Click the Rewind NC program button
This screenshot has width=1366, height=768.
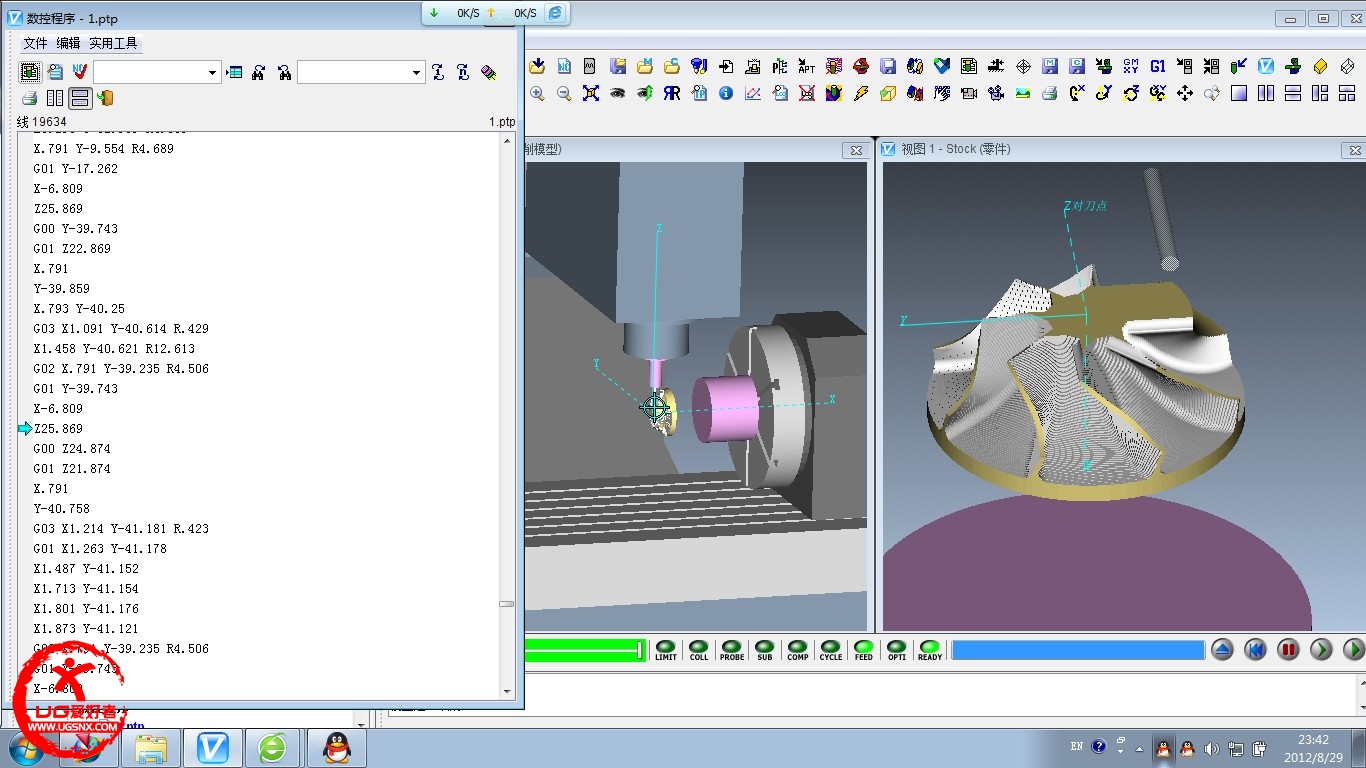[x=1255, y=650]
